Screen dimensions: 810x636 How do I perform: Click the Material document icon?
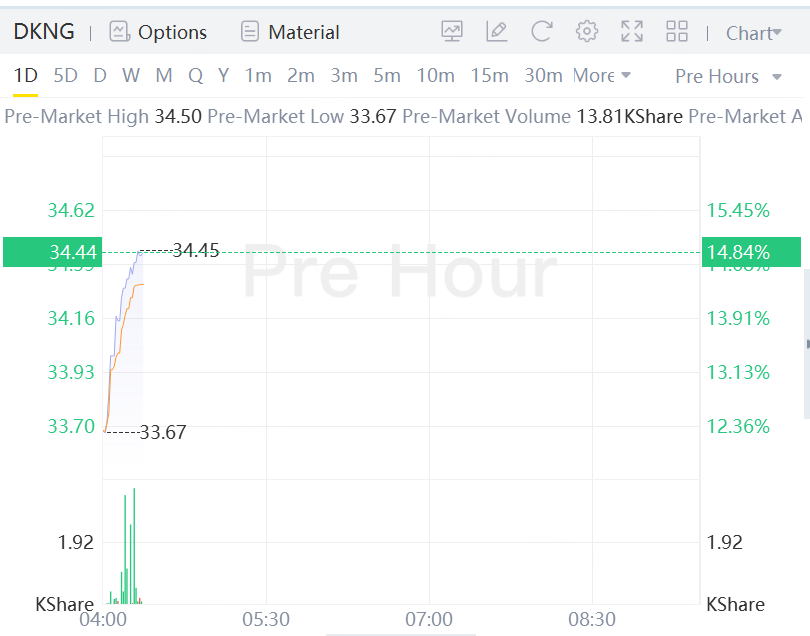250,32
